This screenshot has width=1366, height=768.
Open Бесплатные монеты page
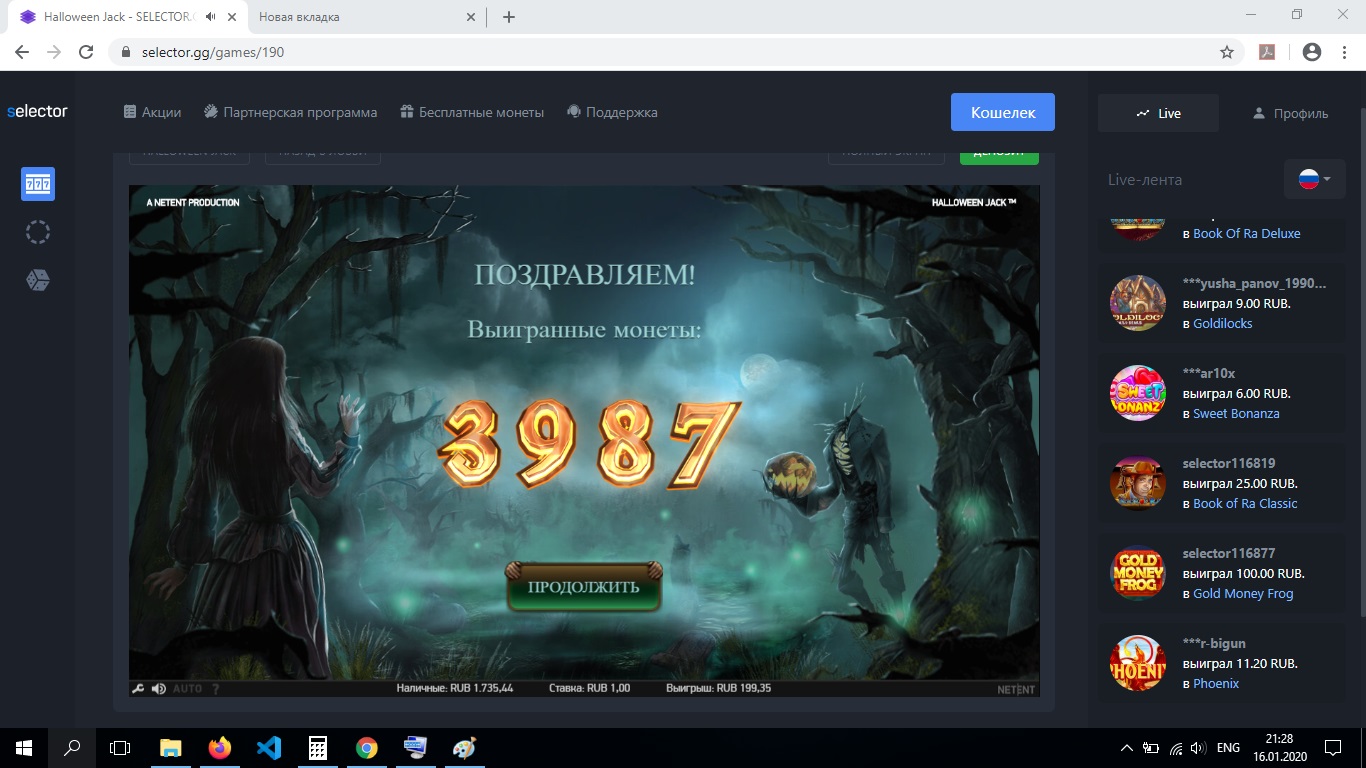[471, 112]
